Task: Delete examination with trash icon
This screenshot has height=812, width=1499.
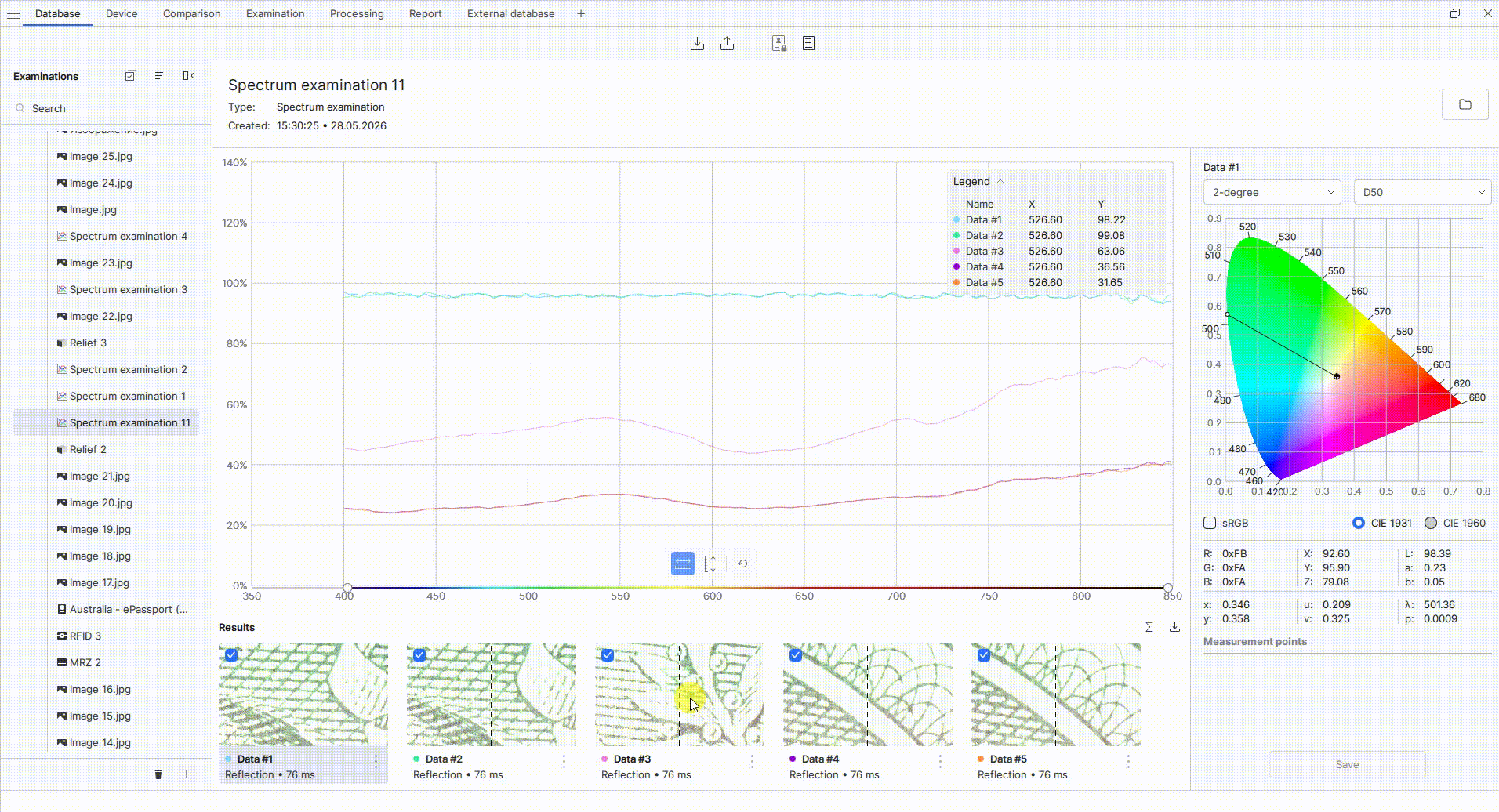Action: (158, 774)
